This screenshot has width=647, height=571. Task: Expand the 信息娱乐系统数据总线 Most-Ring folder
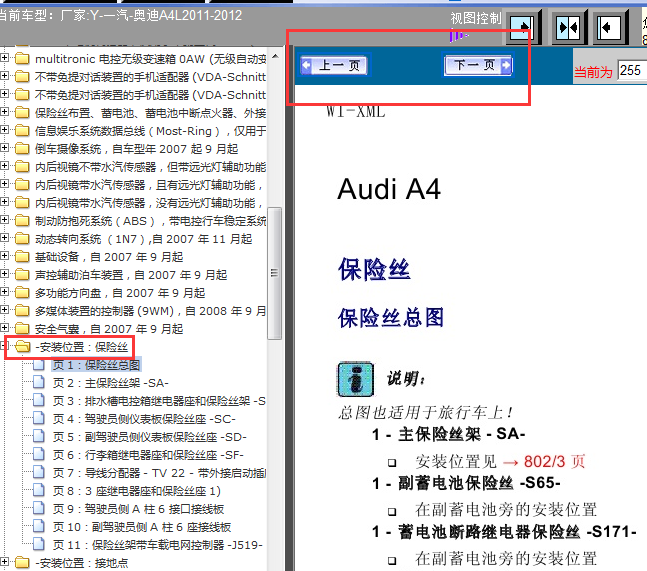point(5,130)
